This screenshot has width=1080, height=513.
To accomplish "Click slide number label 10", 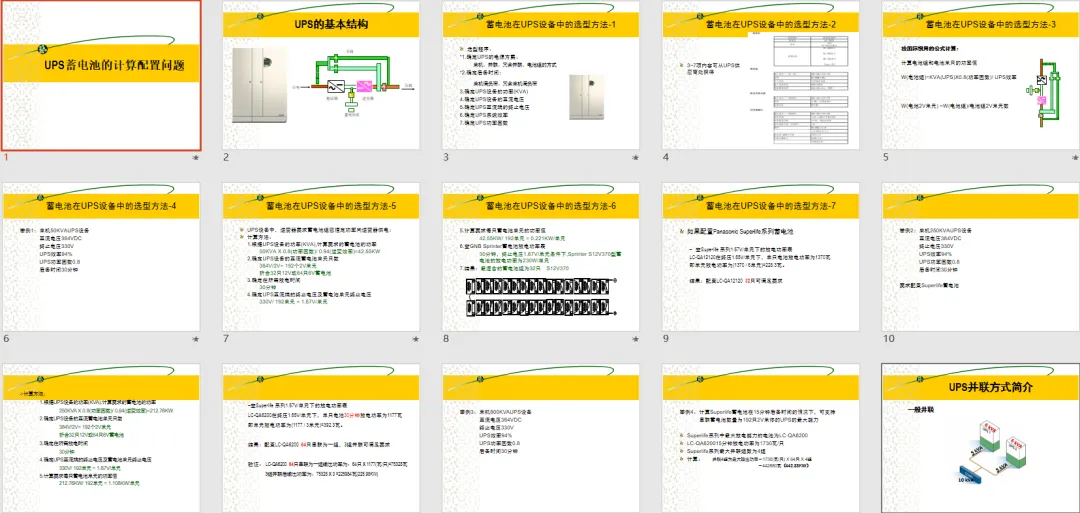I will coord(889,339).
